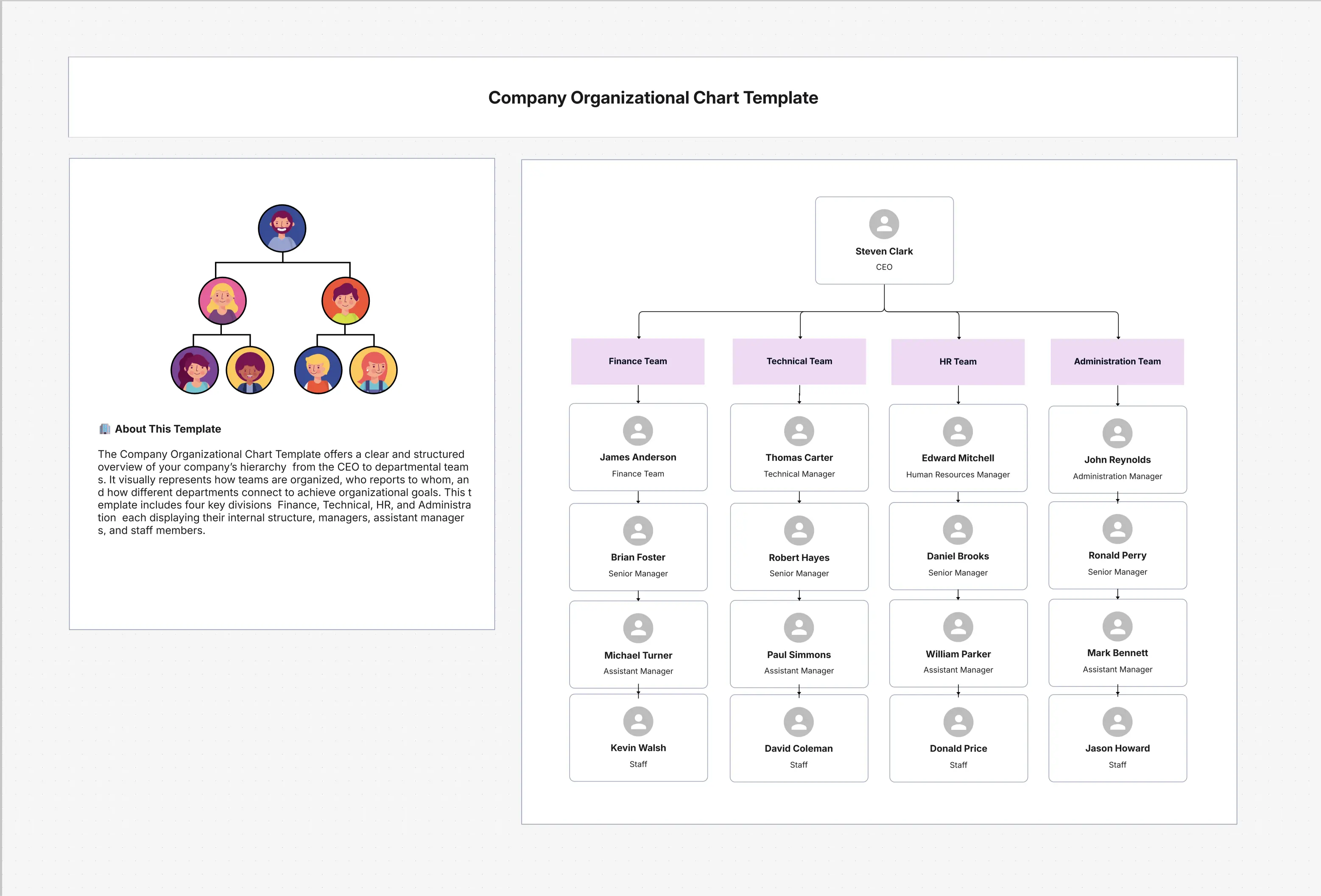Screen dimensions: 1321x896
Task: Click Daniel Brooks' avatar icon
Action: pos(958,529)
